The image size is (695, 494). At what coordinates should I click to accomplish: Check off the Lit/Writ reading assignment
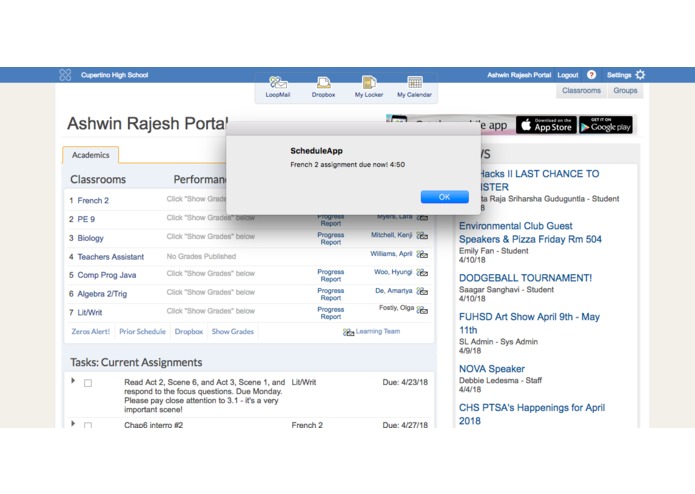(88, 383)
